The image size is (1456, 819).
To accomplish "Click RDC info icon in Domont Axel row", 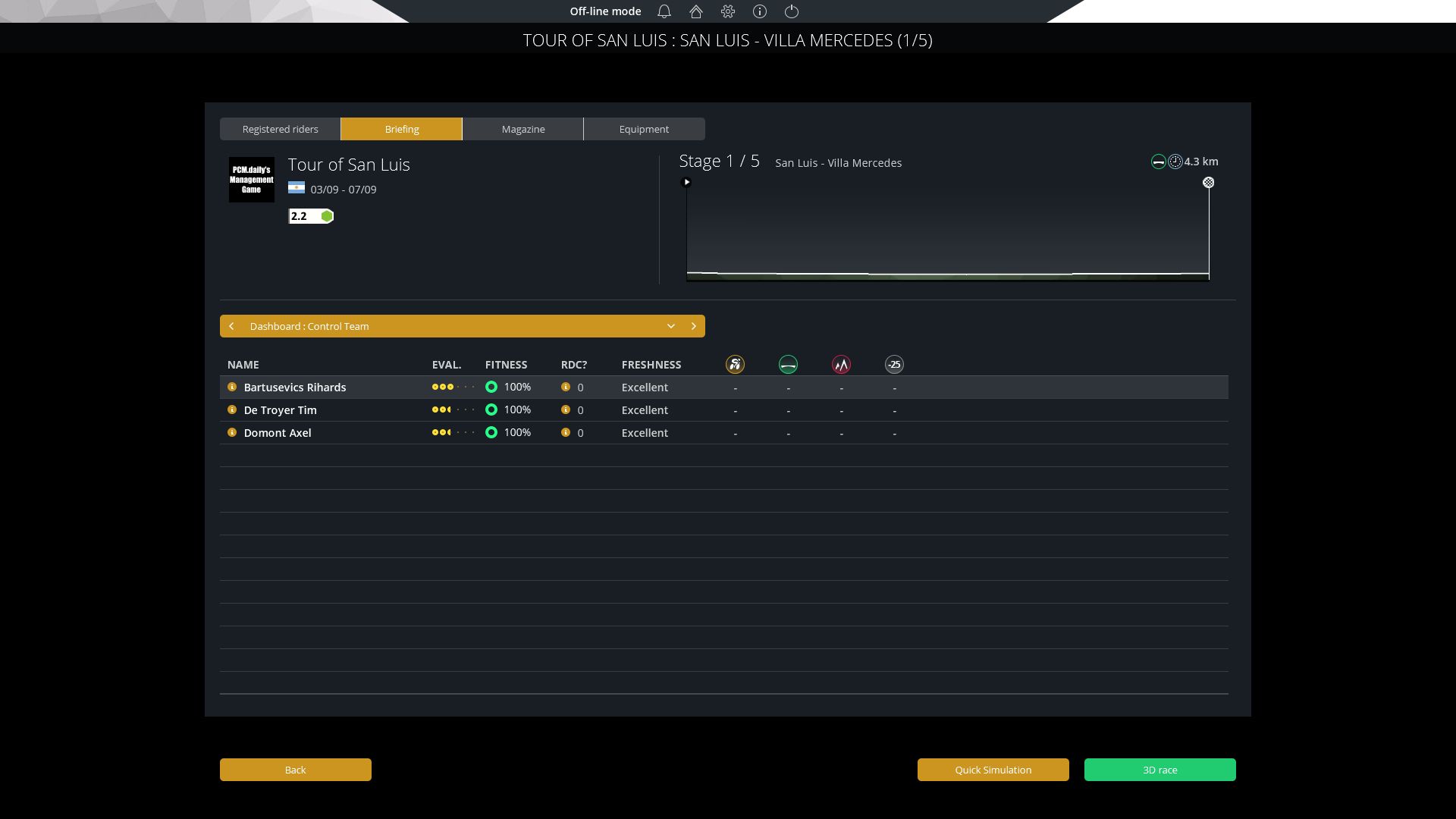I will click(566, 432).
